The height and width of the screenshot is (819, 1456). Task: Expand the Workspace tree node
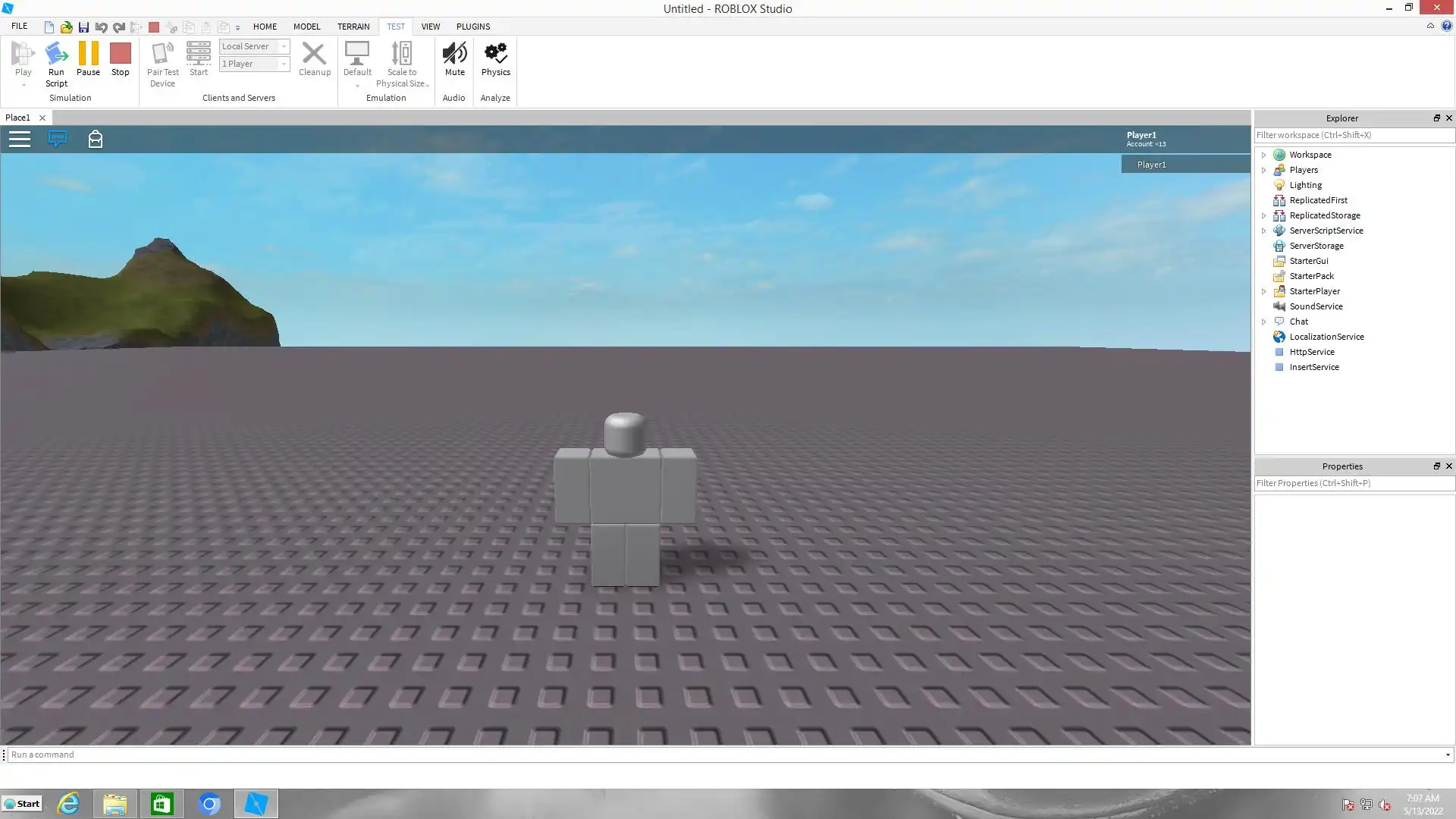tap(1263, 155)
